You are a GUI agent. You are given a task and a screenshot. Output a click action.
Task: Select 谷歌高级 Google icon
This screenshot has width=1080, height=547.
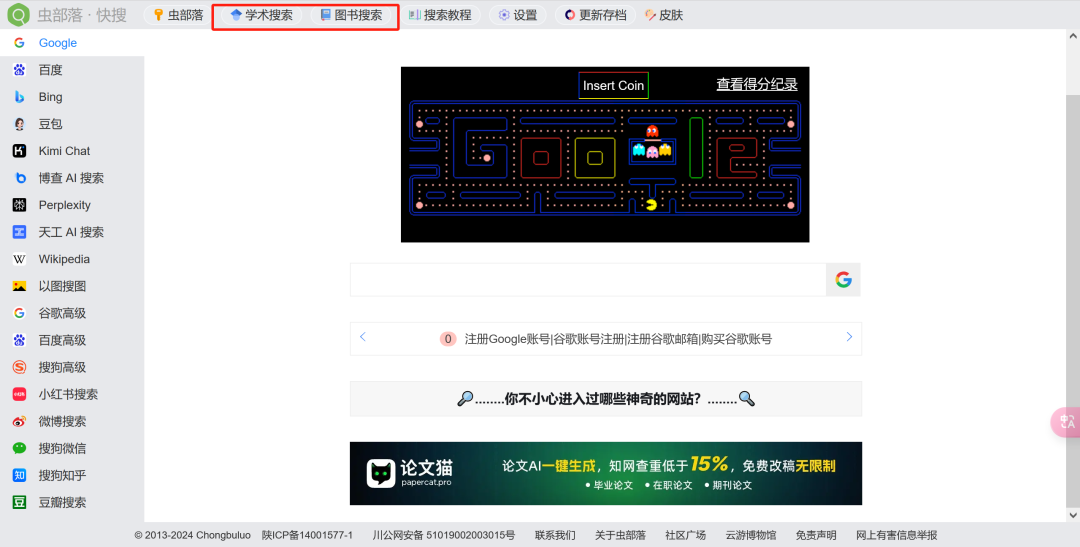tap(19, 313)
